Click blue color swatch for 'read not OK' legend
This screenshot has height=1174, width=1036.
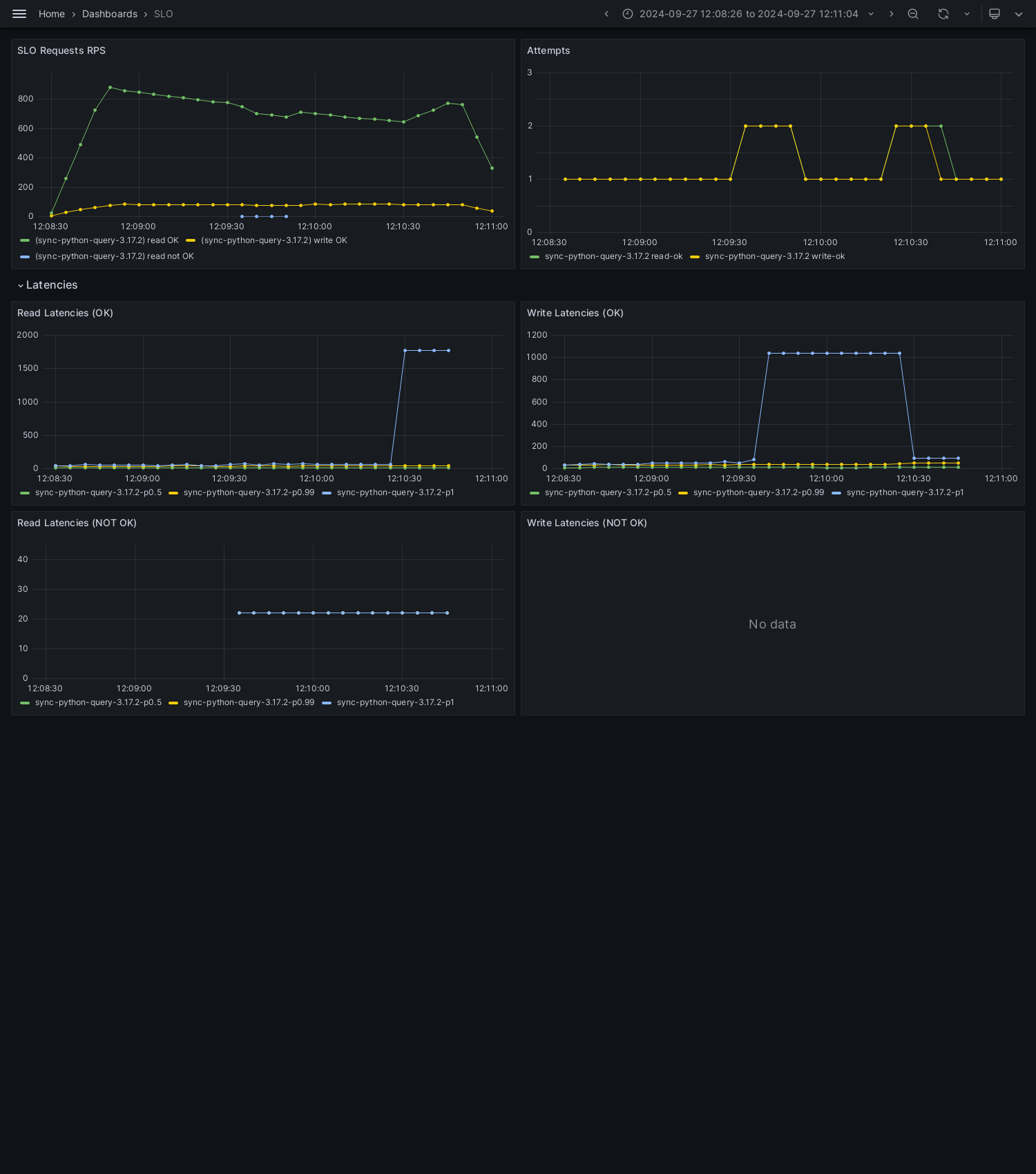click(x=25, y=256)
